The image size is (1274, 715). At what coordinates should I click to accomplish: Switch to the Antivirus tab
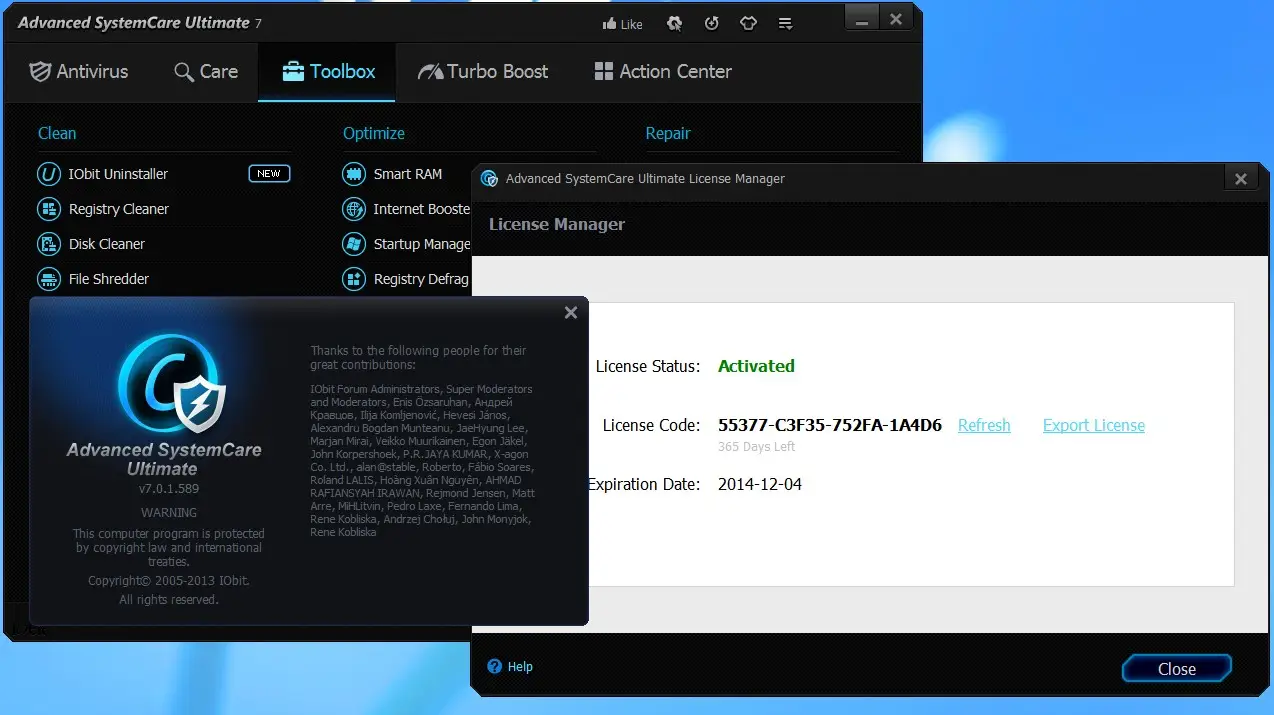click(79, 71)
